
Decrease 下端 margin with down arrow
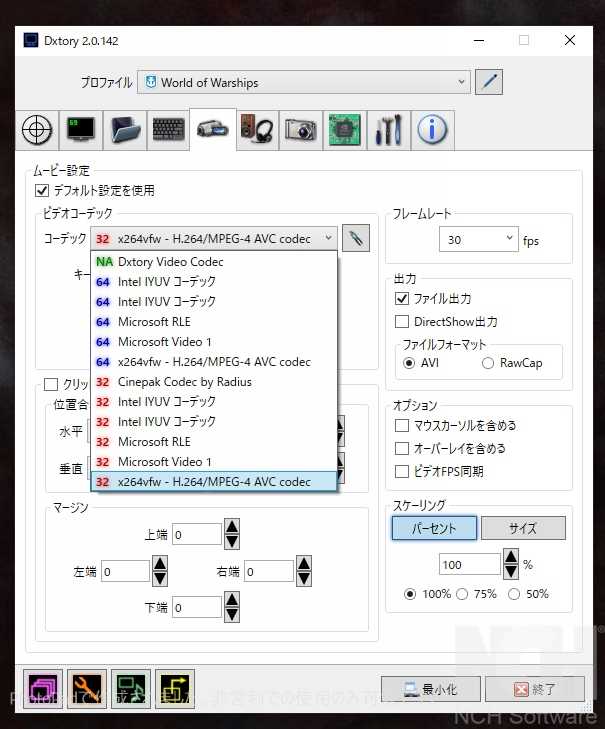coord(232,615)
